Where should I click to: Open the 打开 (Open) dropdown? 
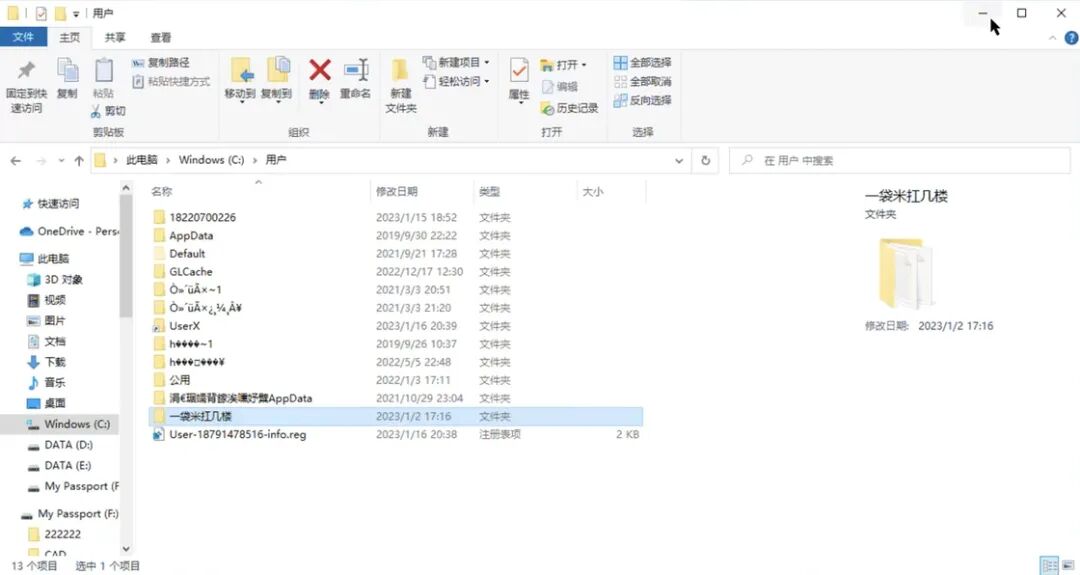[563, 65]
